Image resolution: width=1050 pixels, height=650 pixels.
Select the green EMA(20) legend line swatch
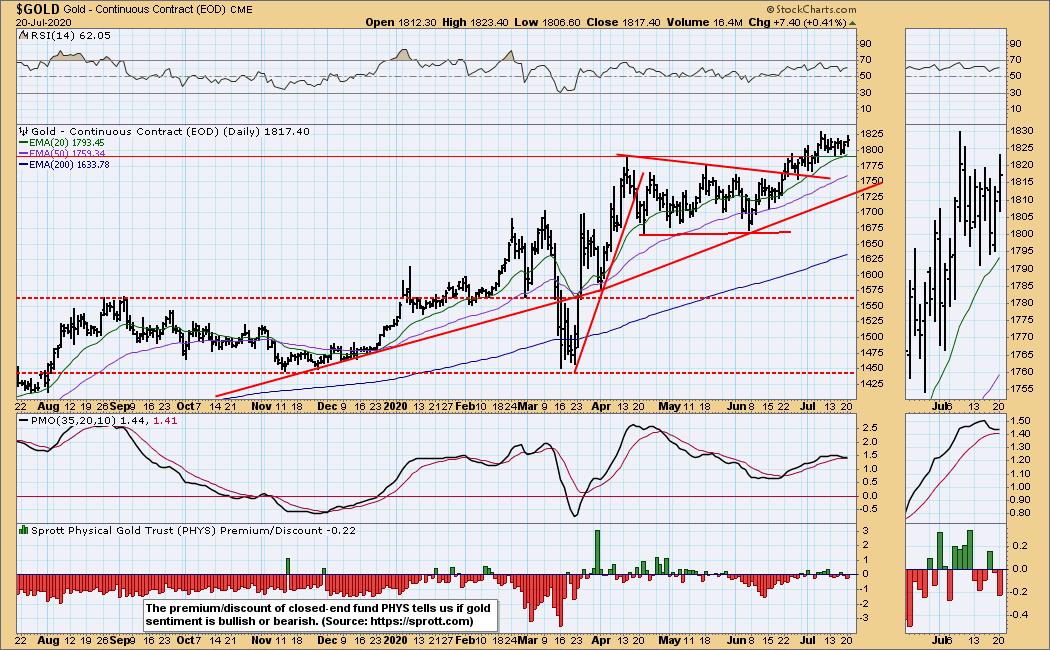click(x=23, y=143)
